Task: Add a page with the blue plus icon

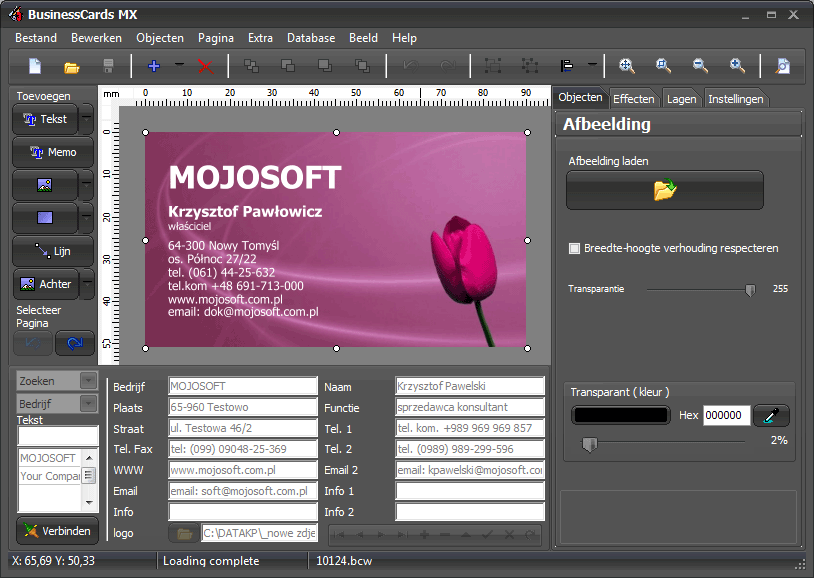Action: 154,66
